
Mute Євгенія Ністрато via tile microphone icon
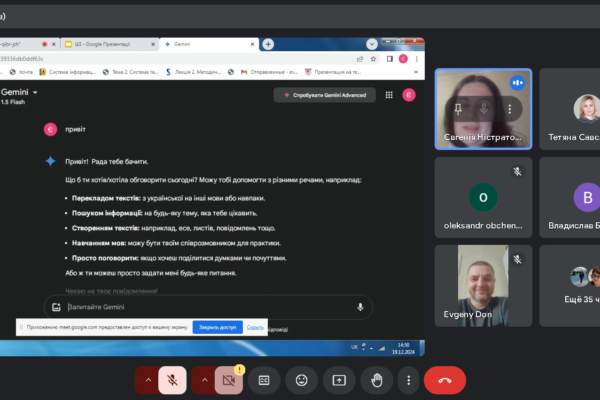click(x=484, y=109)
